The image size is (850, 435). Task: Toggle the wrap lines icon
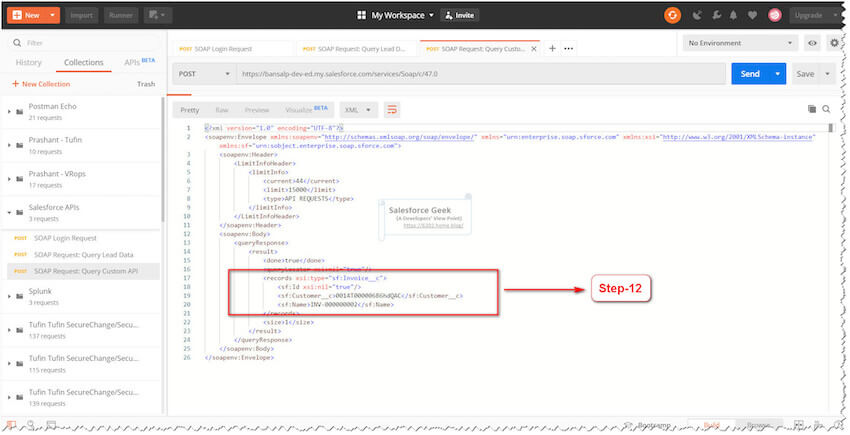click(392, 110)
